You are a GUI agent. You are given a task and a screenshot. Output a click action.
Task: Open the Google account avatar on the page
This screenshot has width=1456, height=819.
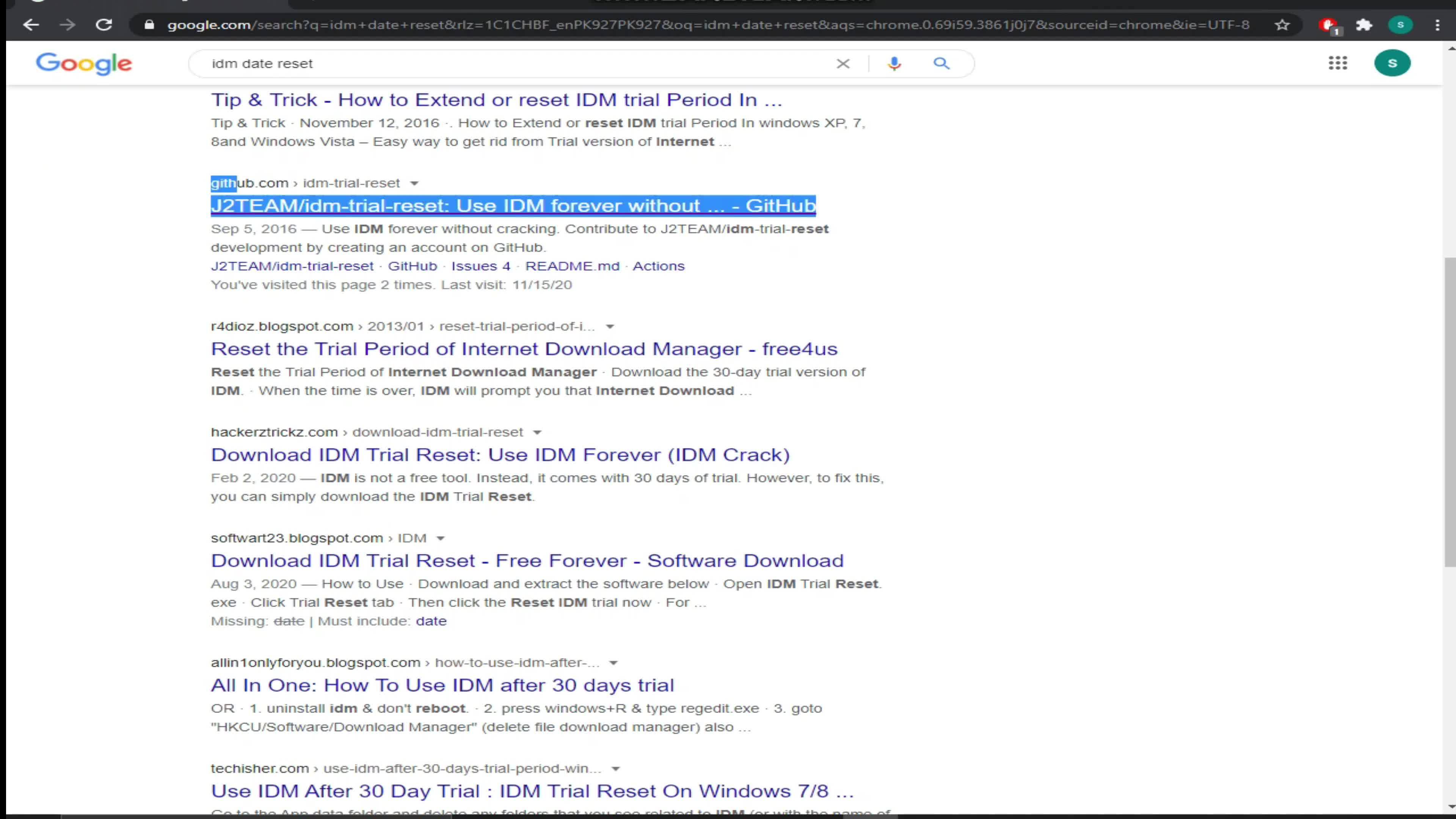click(1392, 63)
